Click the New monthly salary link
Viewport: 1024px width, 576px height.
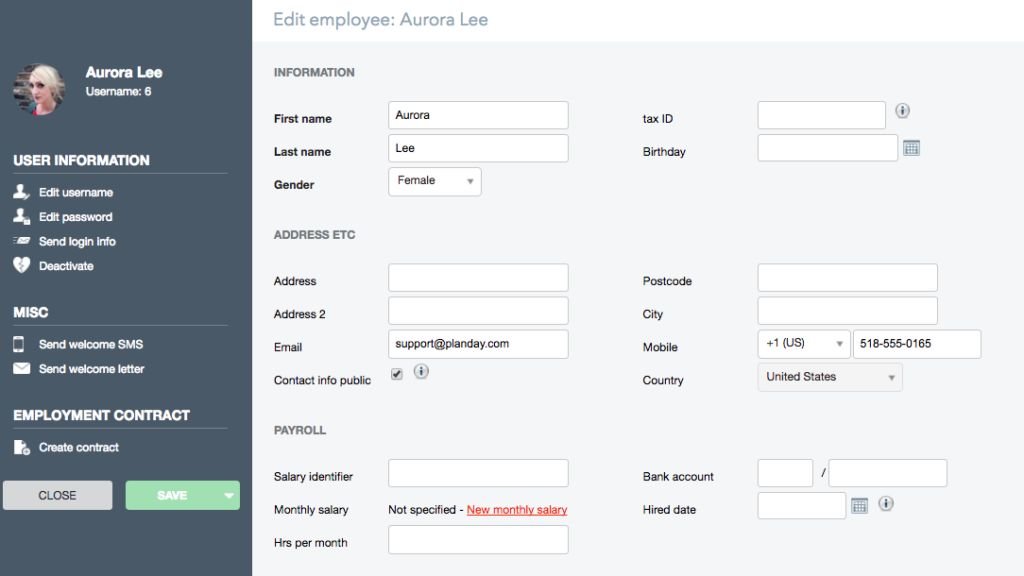[x=517, y=510]
